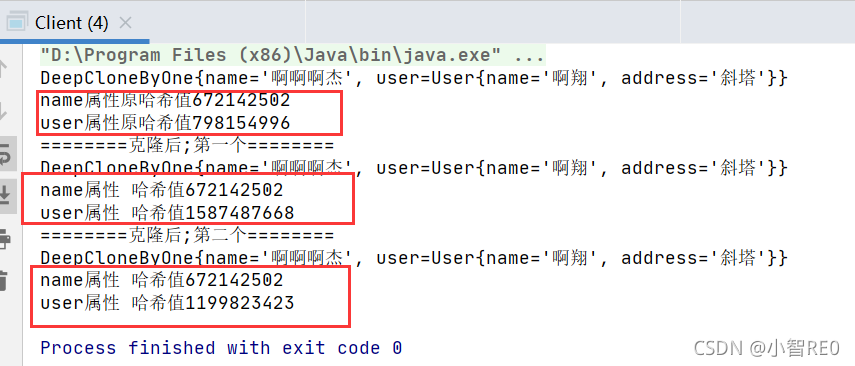Click name hash line above 'user属性 哈希值1199823423'
Viewport: 855px width, 366px height.
pos(162,280)
